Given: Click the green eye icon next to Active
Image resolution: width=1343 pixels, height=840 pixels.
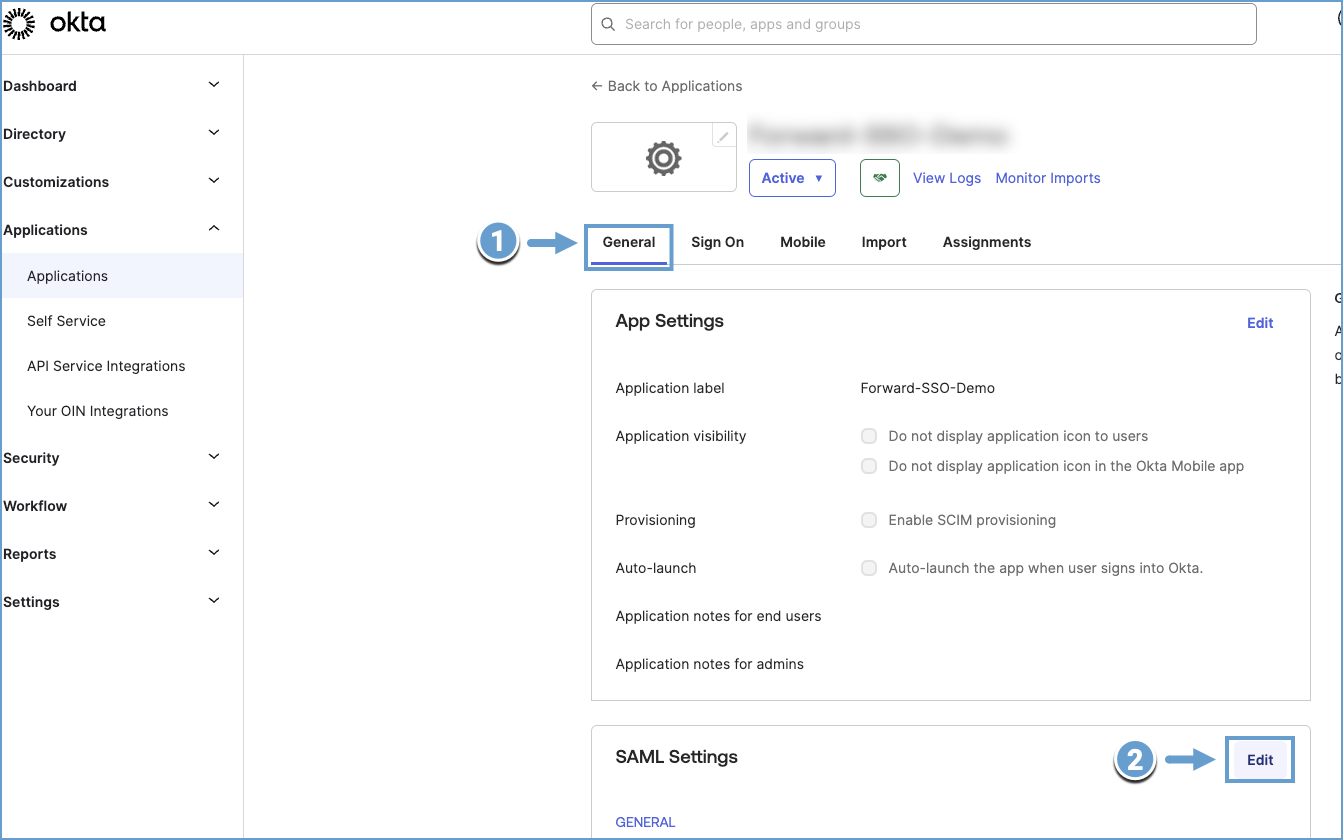Looking at the screenshot, I should pos(879,177).
